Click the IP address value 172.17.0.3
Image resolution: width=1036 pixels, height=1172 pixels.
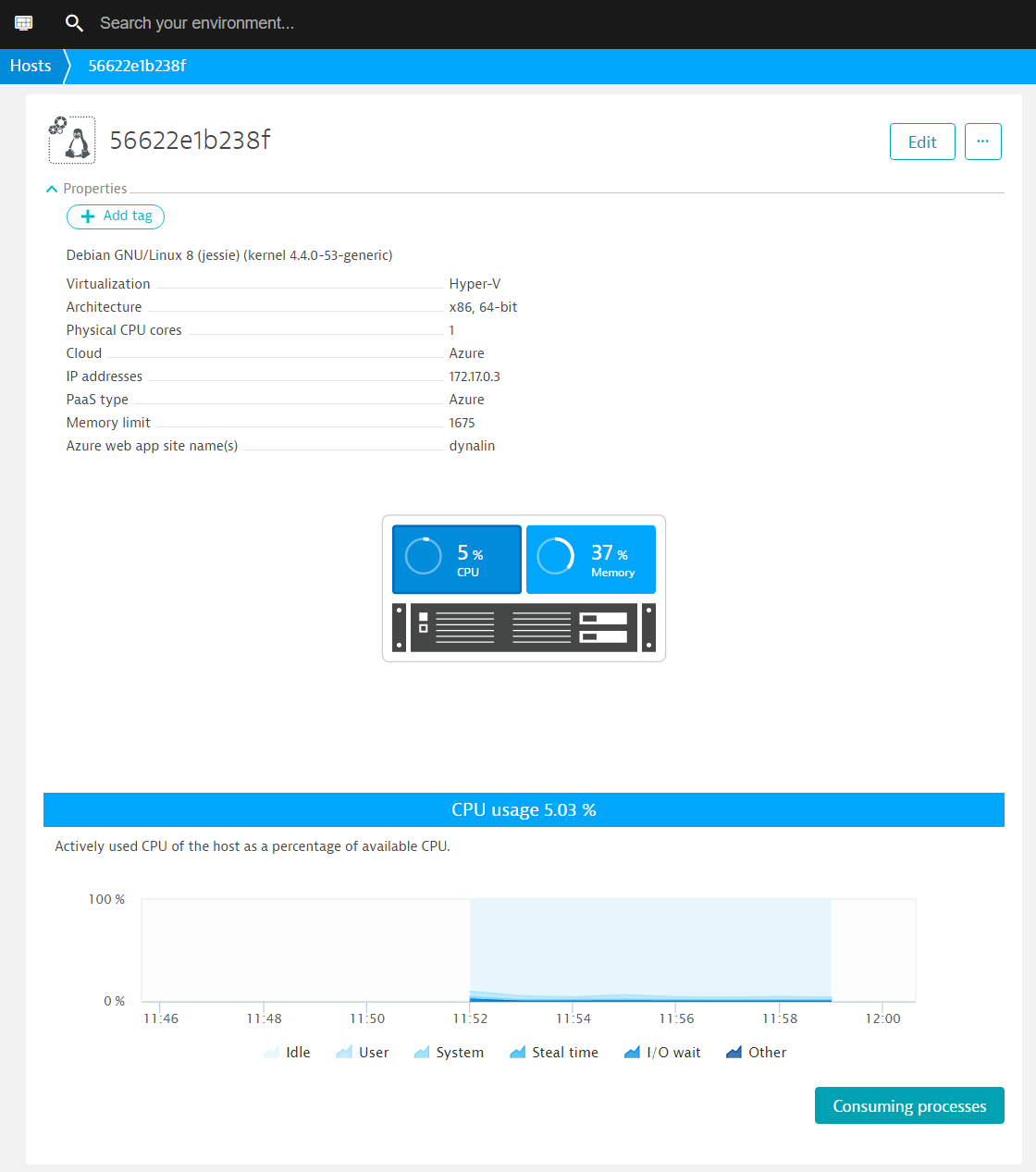tap(475, 376)
